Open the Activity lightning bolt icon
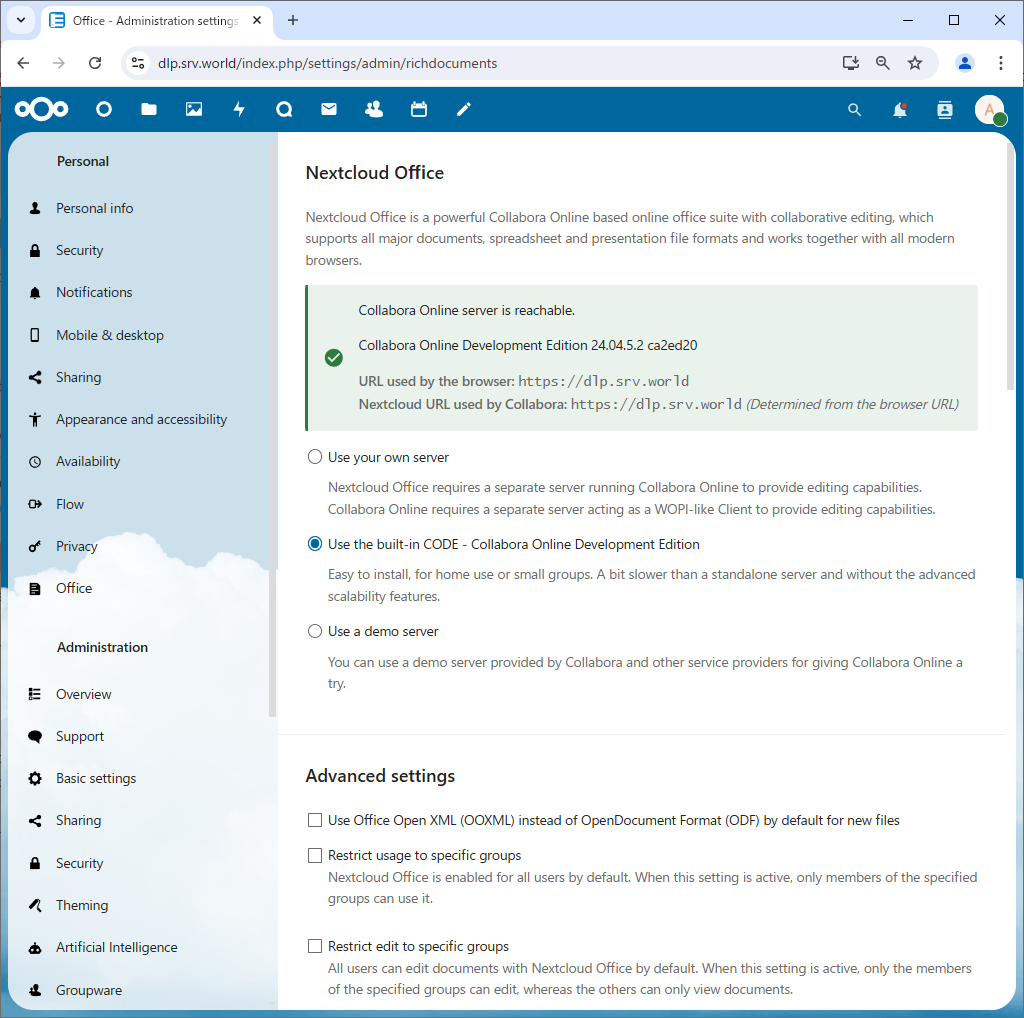 [239, 109]
